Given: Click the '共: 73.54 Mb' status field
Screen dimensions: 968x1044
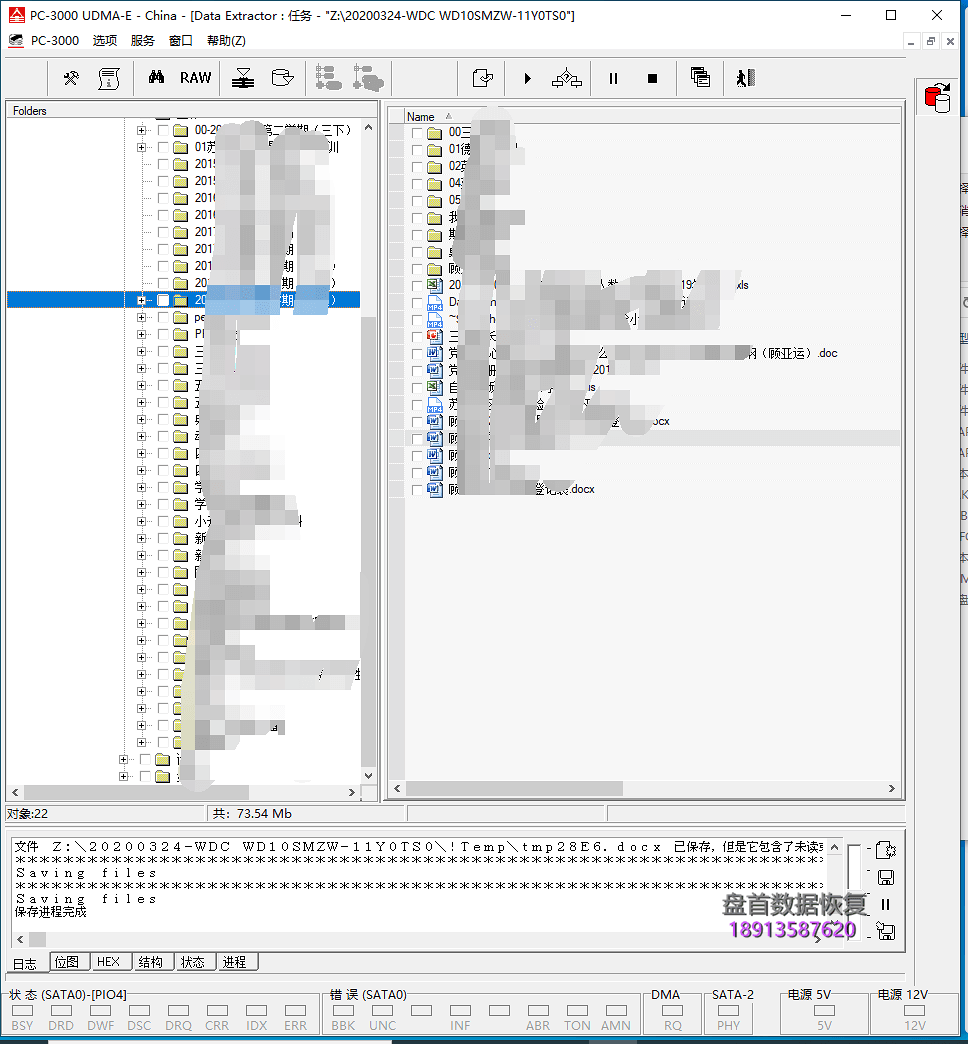Looking at the screenshot, I should 306,814.
